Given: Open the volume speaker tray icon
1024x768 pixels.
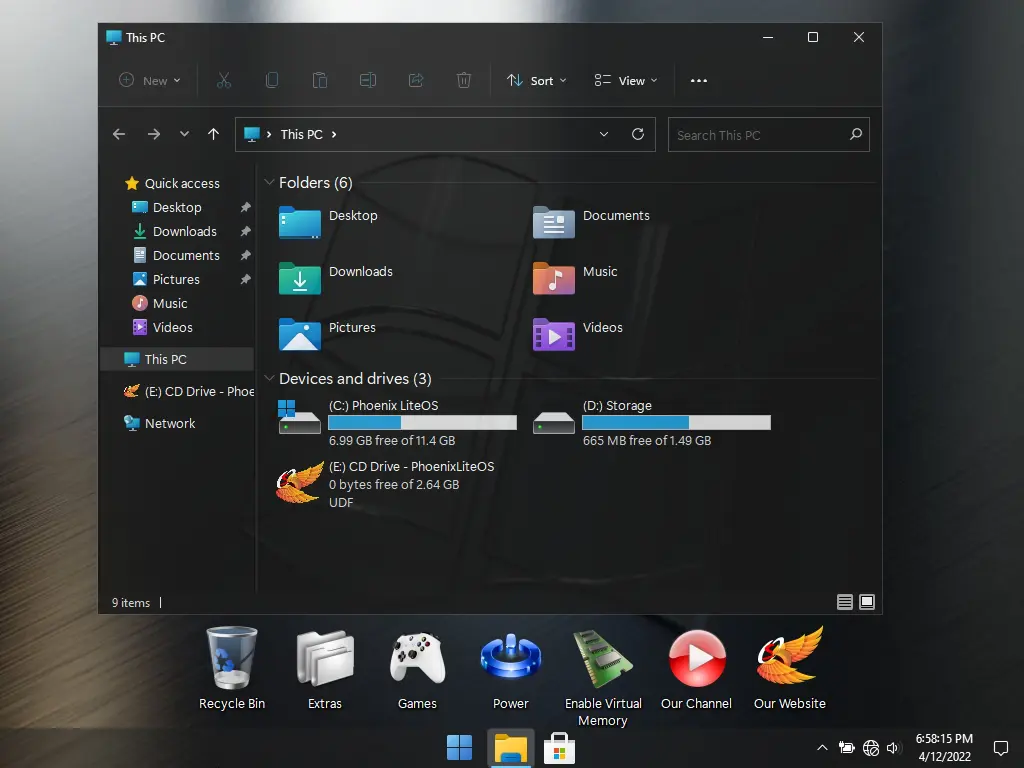Looking at the screenshot, I should click(893, 748).
